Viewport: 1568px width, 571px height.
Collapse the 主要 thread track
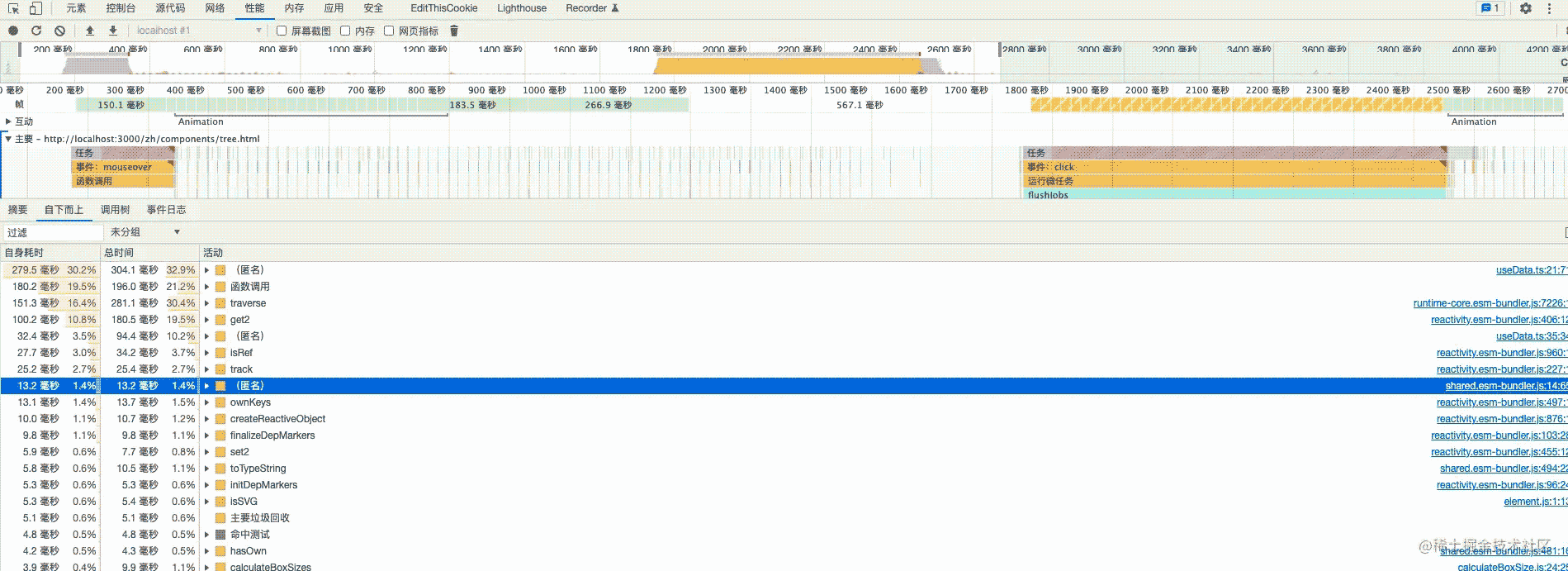(8, 139)
